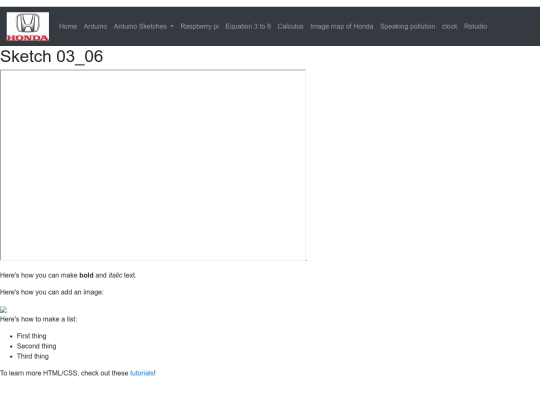Click the italic word in the paragraph

click(x=115, y=276)
